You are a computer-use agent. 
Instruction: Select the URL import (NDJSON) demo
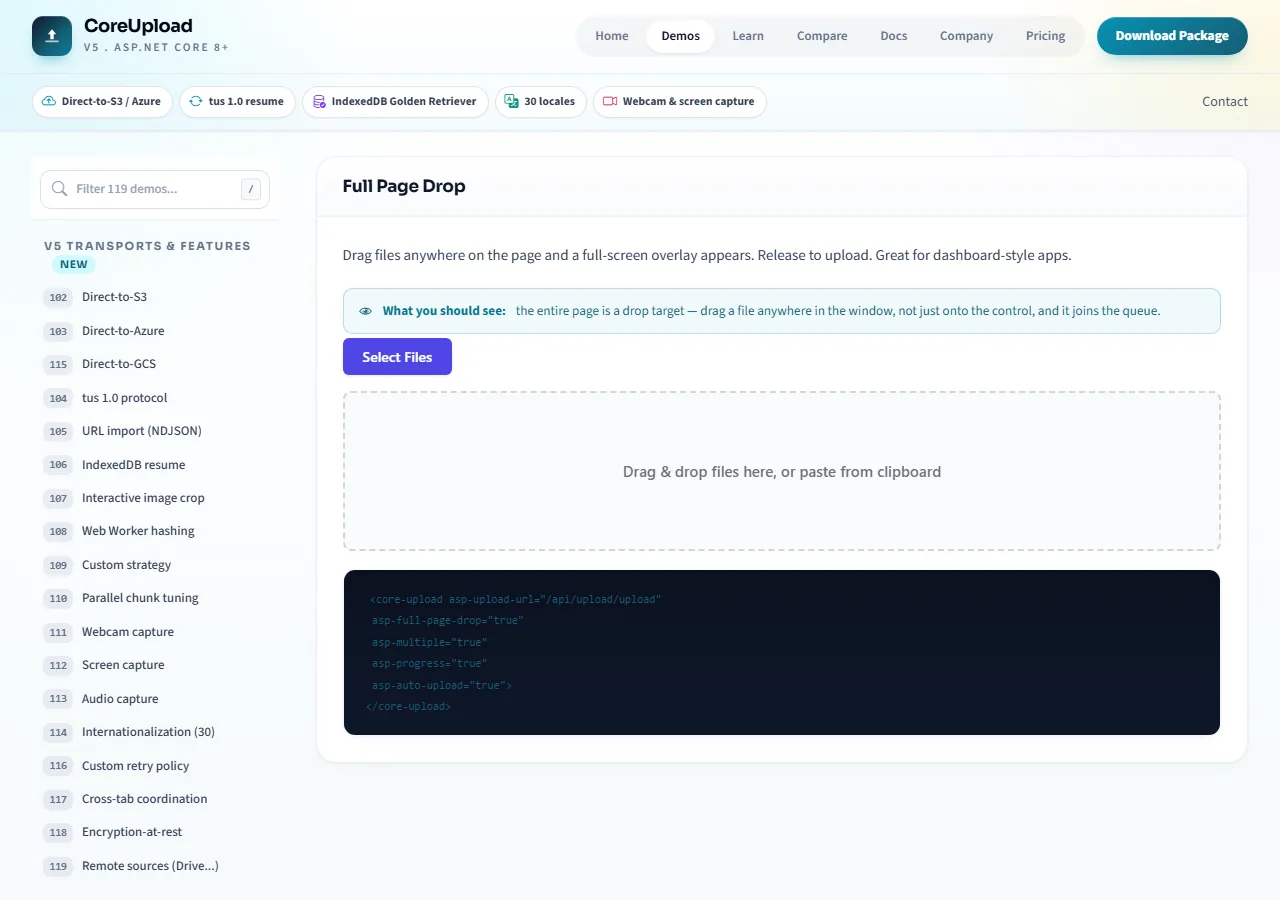(x=155, y=431)
